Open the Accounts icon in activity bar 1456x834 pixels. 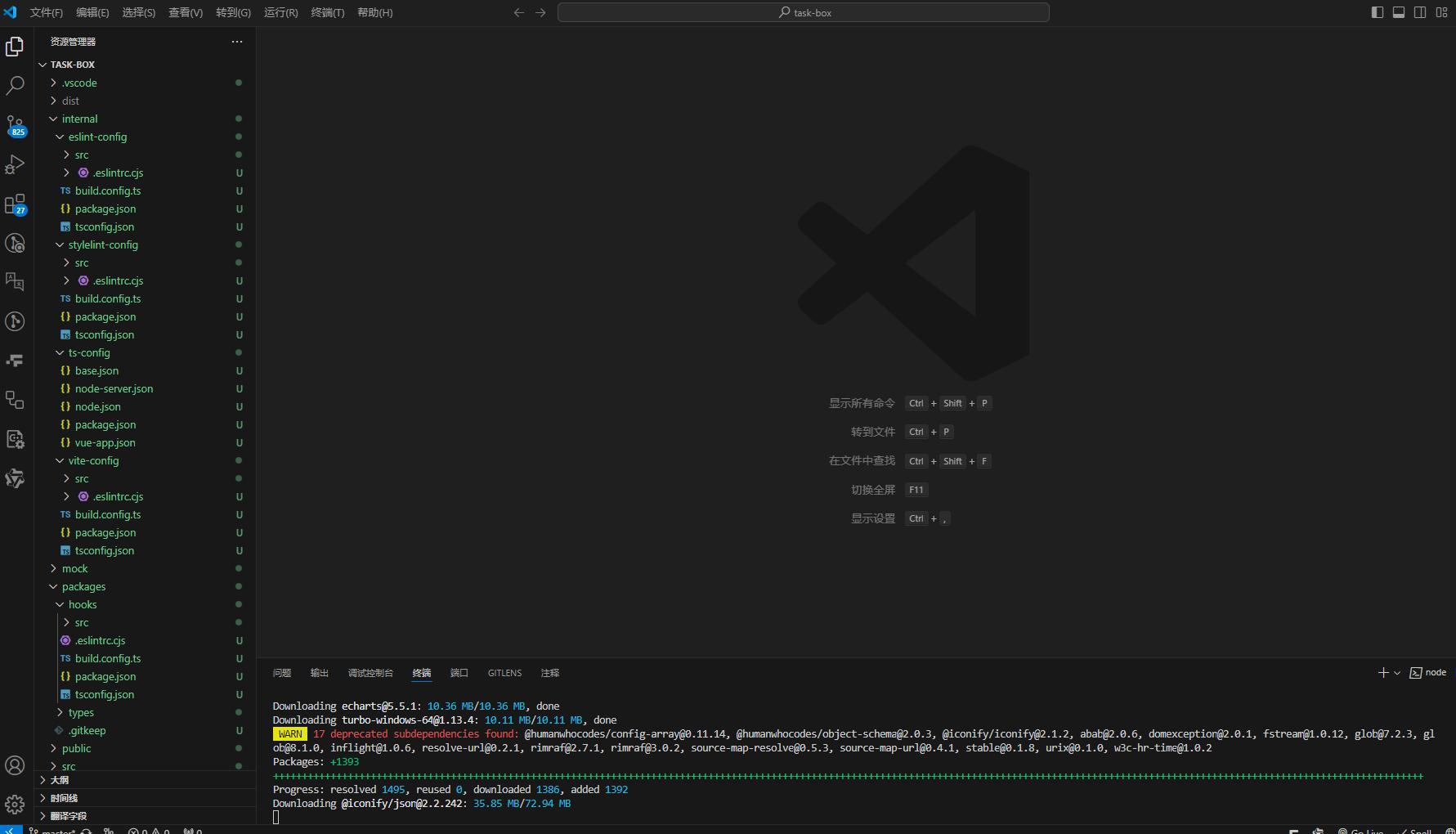click(x=15, y=765)
